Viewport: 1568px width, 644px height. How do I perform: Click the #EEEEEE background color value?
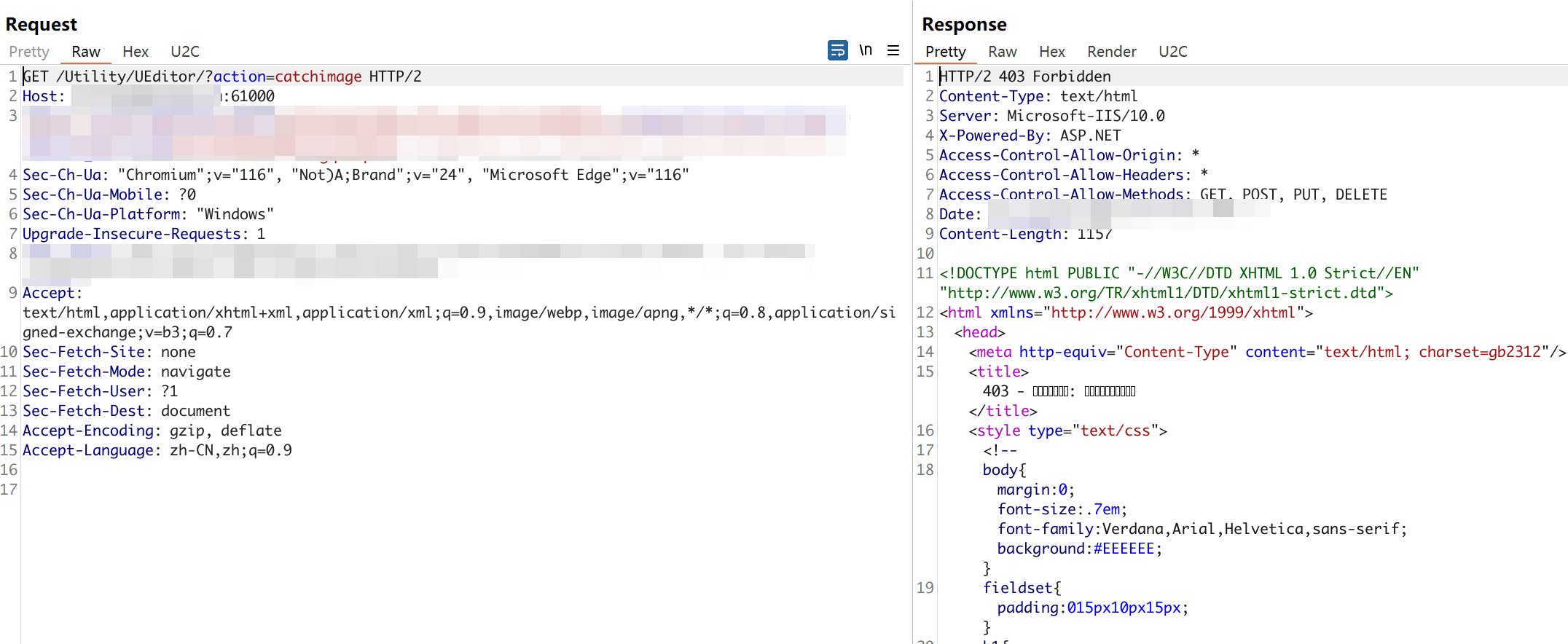tap(1124, 549)
